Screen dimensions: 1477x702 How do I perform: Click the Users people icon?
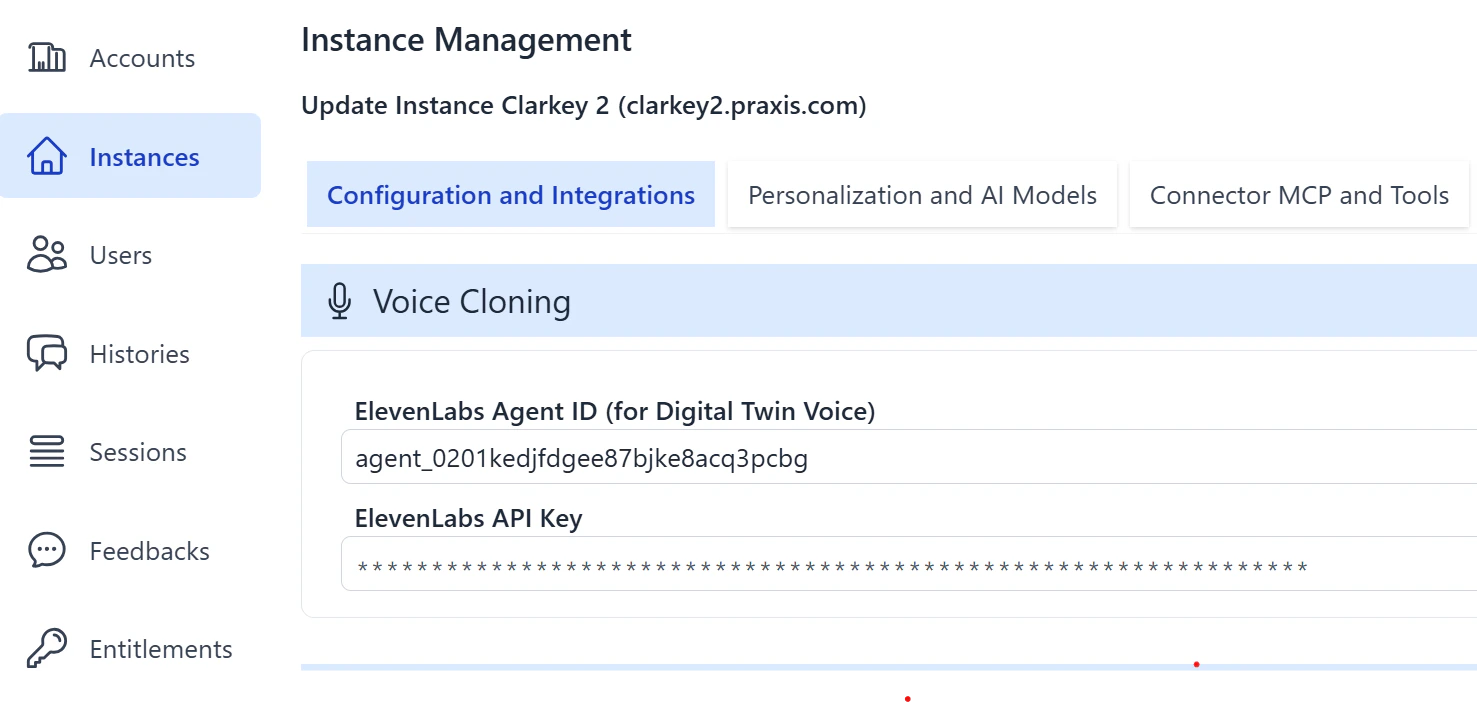click(x=47, y=255)
